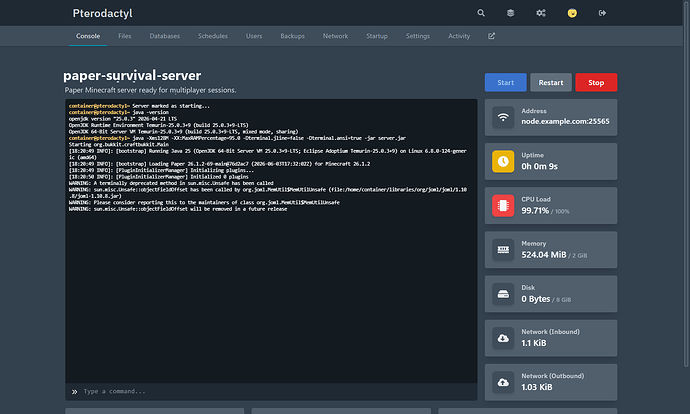The width and height of the screenshot is (690, 414).
Task: Click the Network Outbound cloud upload icon
Action: pyautogui.click(x=503, y=382)
